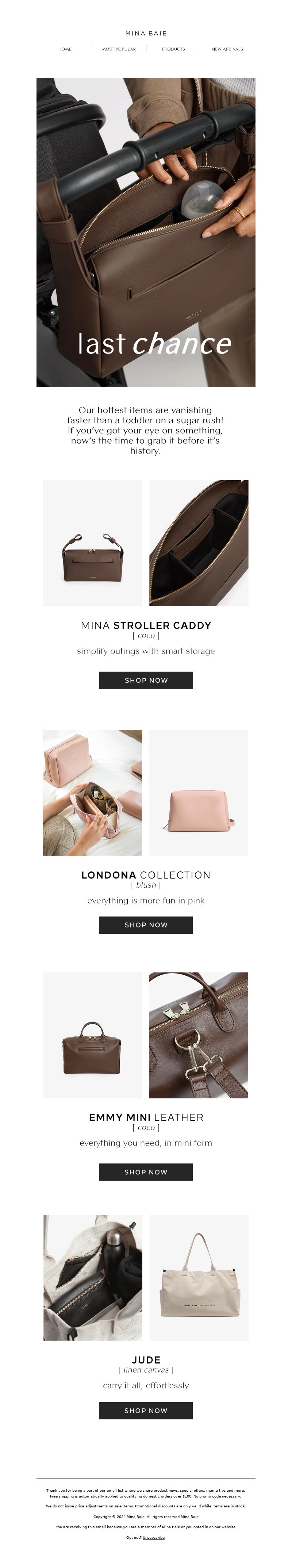Click the last chance hero banner image
The image size is (292, 1568).
tap(146, 232)
